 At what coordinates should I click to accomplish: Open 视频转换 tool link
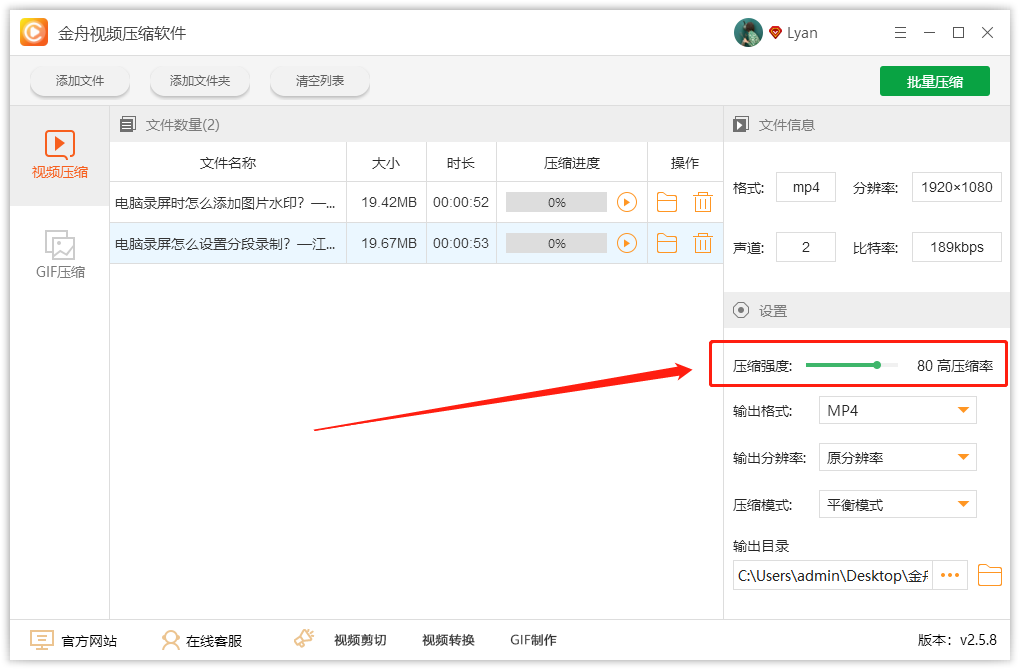(448, 640)
